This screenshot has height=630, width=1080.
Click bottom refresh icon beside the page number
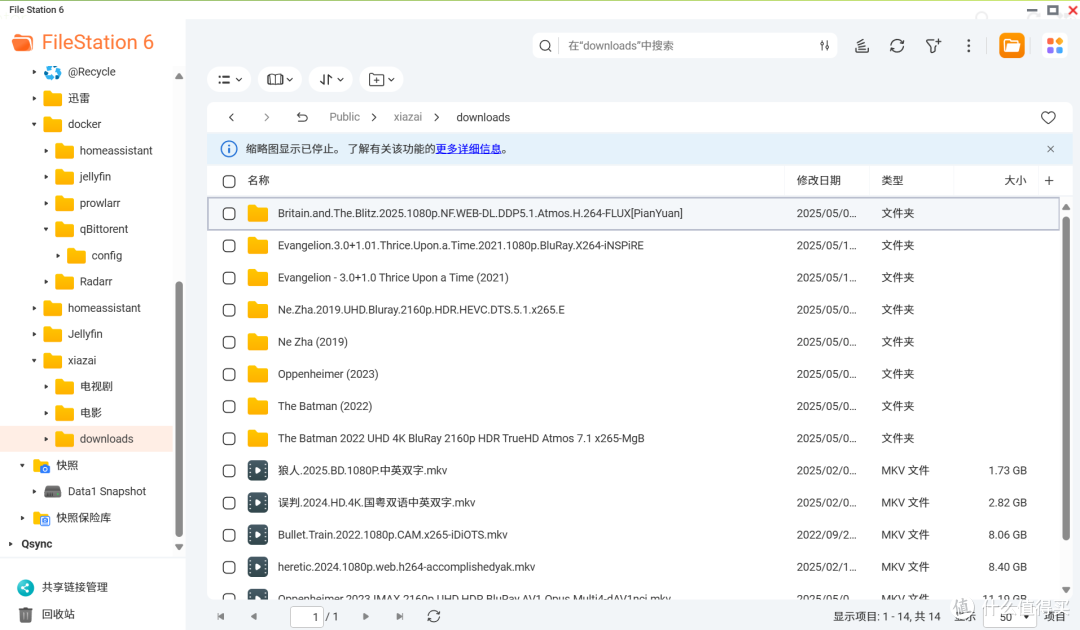click(x=433, y=617)
